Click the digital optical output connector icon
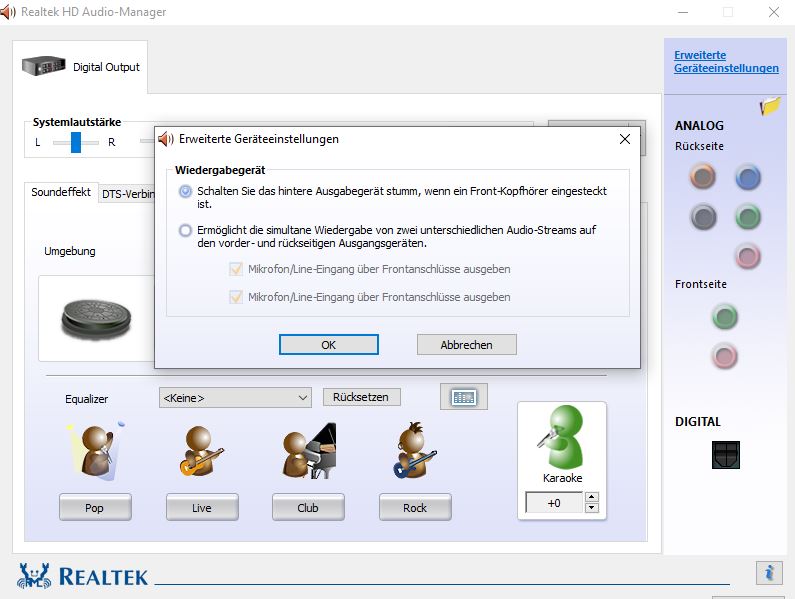795x599 pixels. pyautogui.click(x=726, y=454)
